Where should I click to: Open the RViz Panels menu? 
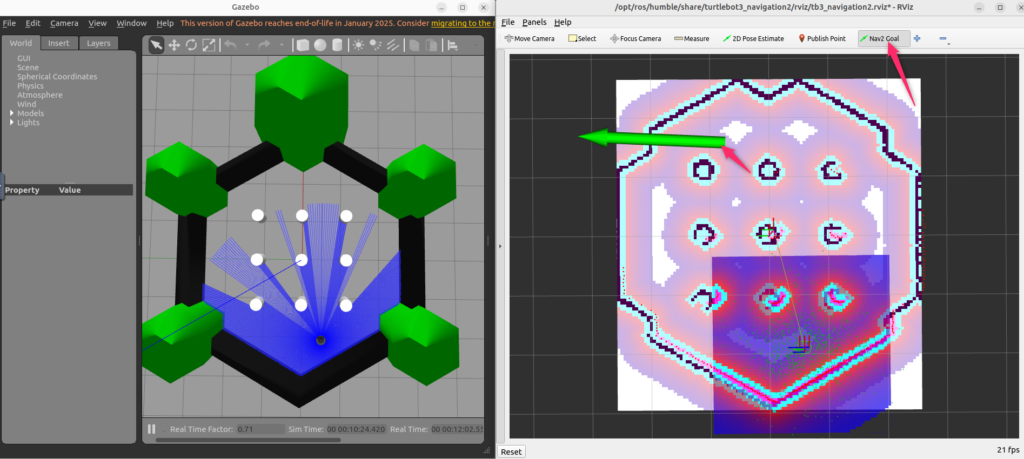pyautogui.click(x=534, y=21)
